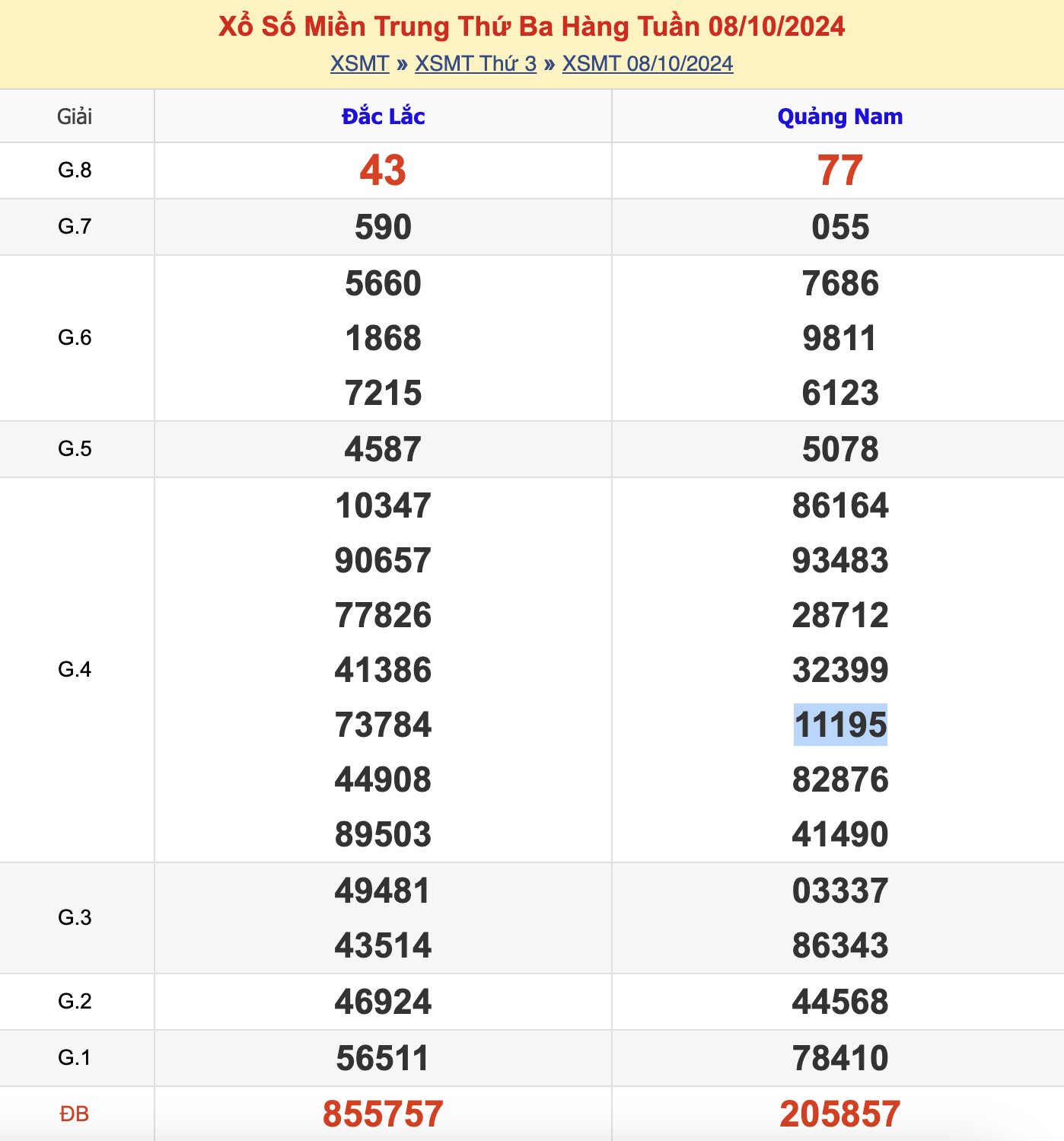The height and width of the screenshot is (1141, 1064).
Task: Select the number 77826
Action: point(383,615)
